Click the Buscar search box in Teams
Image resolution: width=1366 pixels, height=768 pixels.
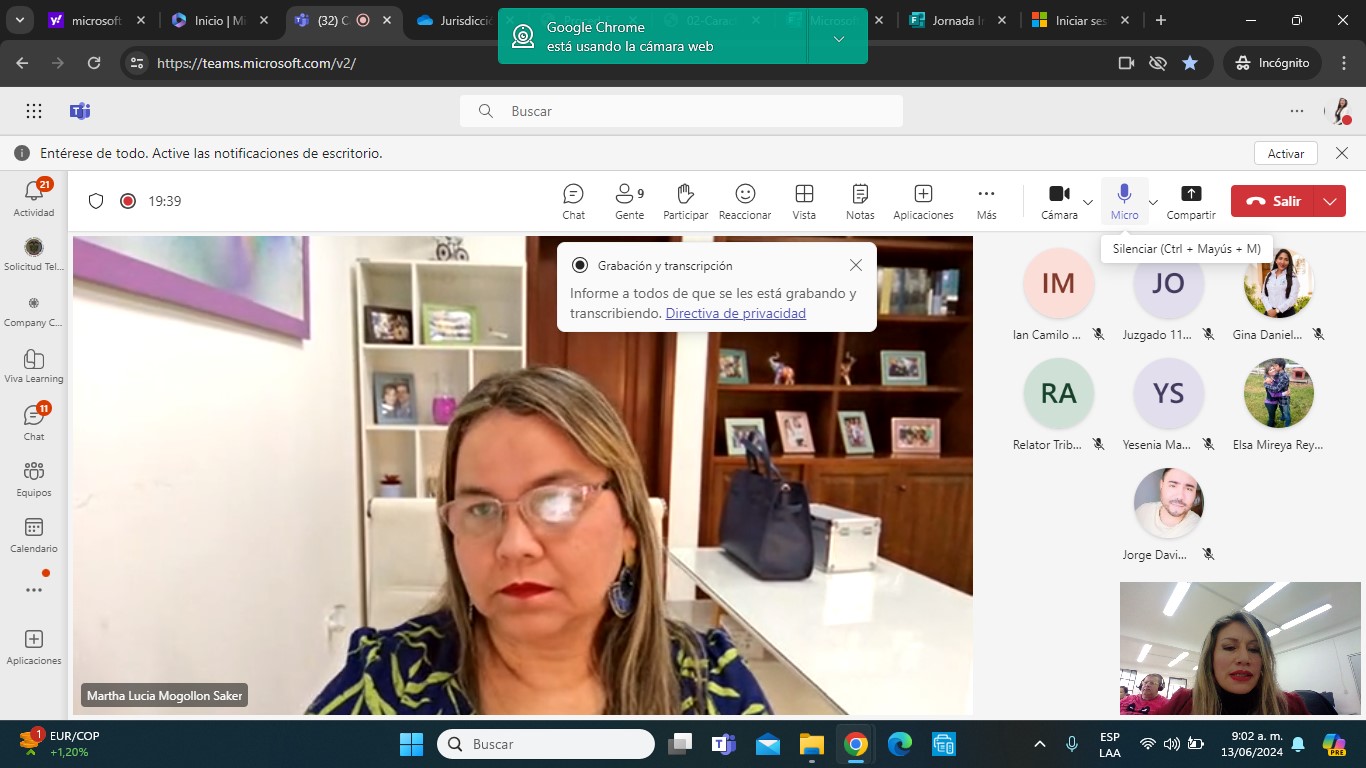tap(681, 111)
